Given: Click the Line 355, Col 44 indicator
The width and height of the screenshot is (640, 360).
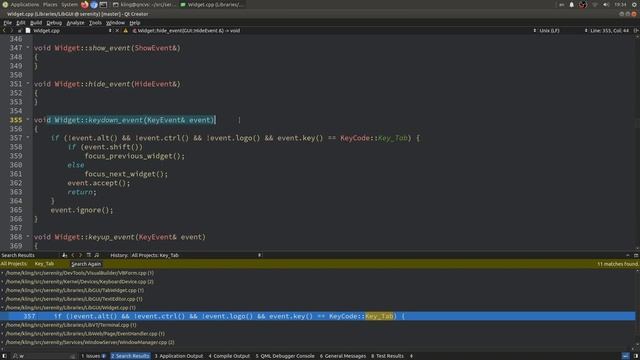Looking at the screenshot, I should coord(609,31).
